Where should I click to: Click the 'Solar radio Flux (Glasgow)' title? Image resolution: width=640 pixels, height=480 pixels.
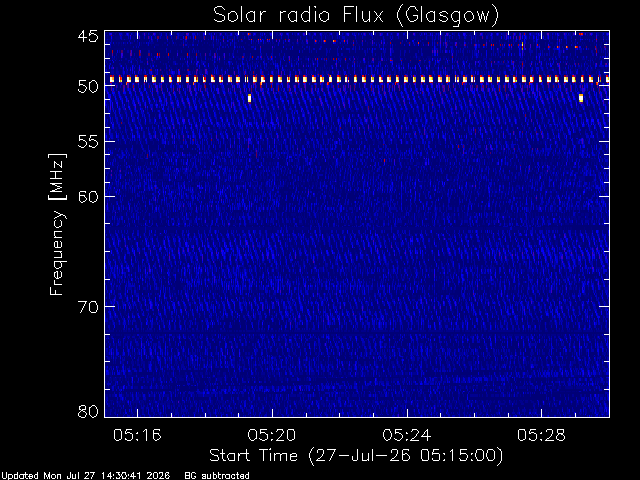click(356, 16)
